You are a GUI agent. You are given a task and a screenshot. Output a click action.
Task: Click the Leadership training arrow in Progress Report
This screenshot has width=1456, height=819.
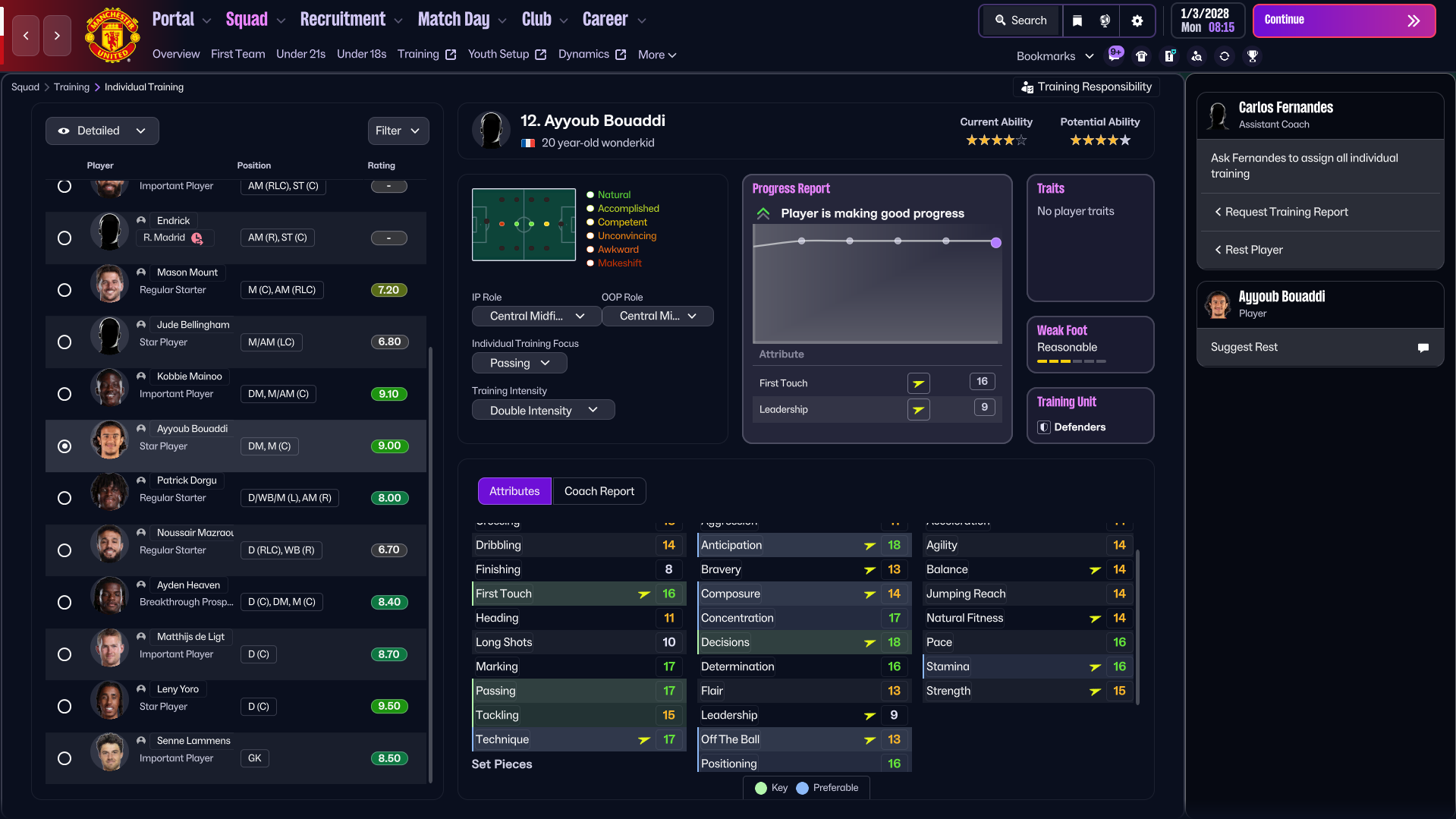click(x=918, y=410)
